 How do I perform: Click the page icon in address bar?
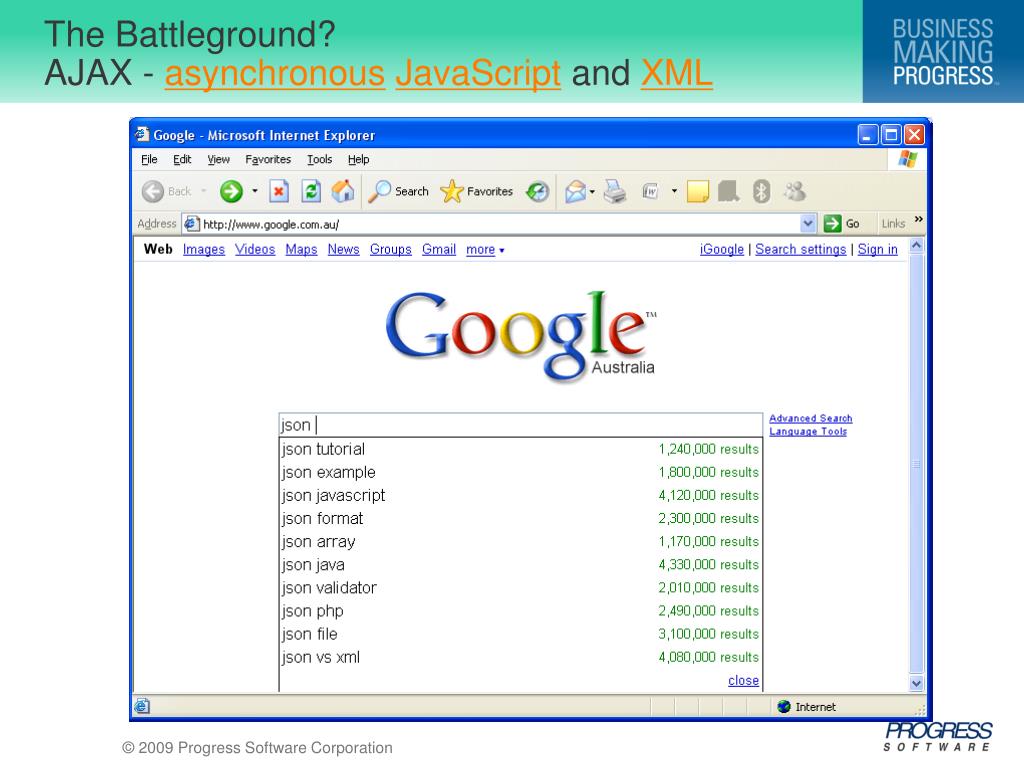(x=191, y=224)
